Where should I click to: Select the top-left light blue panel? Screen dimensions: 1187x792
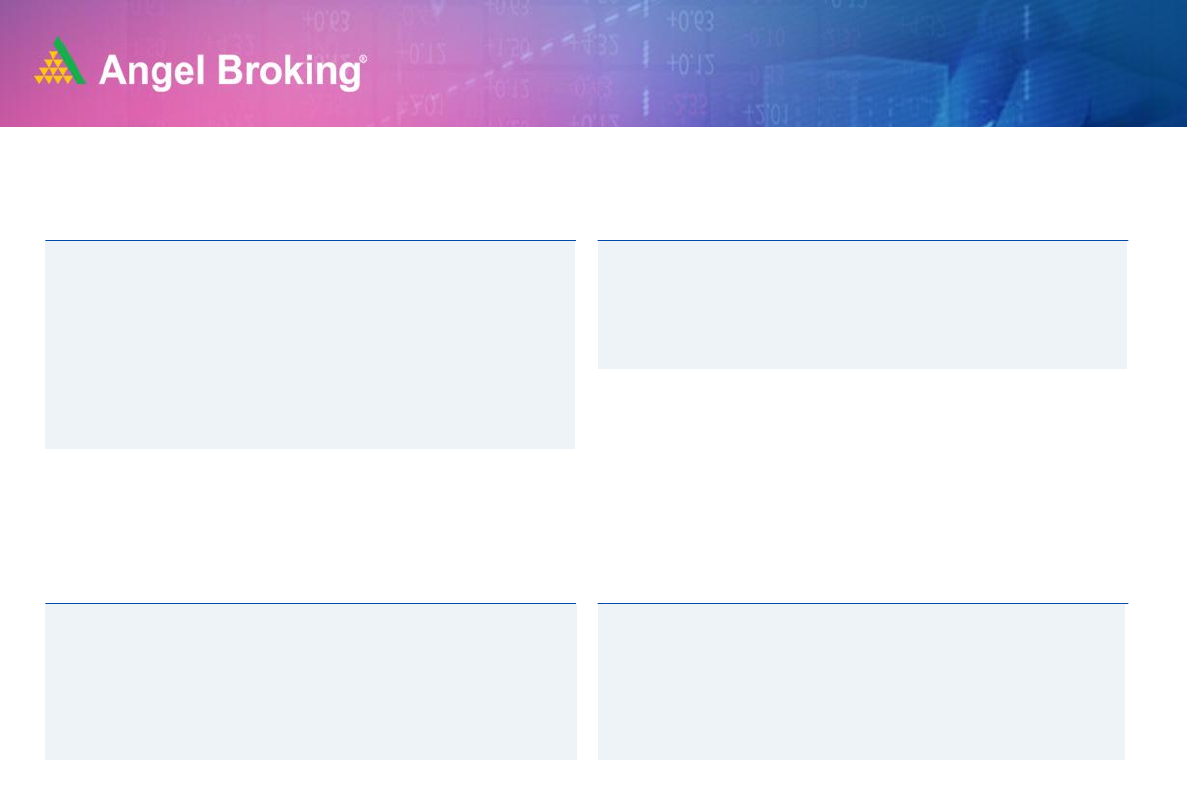[x=310, y=345]
